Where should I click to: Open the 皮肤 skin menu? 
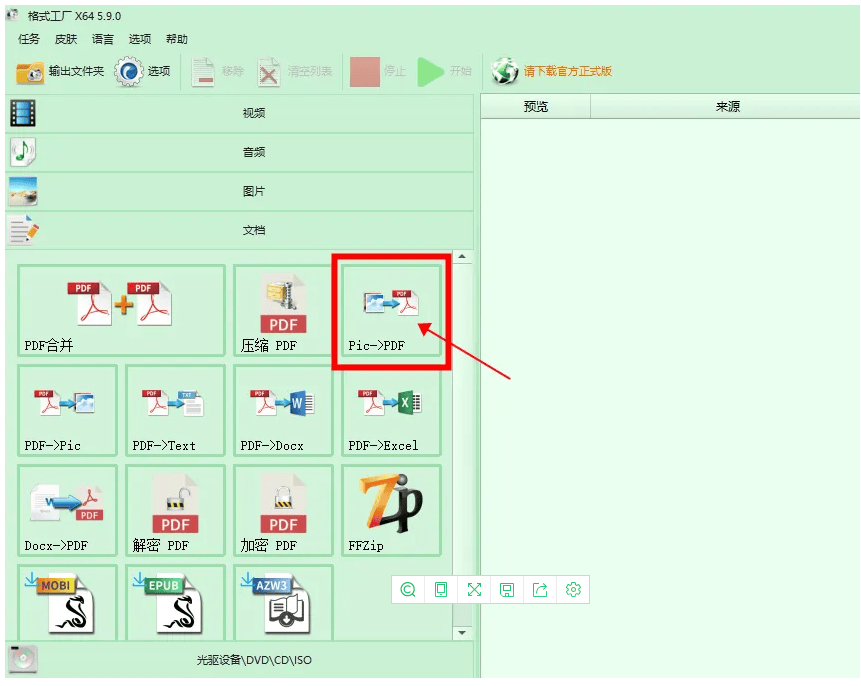click(66, 39)
